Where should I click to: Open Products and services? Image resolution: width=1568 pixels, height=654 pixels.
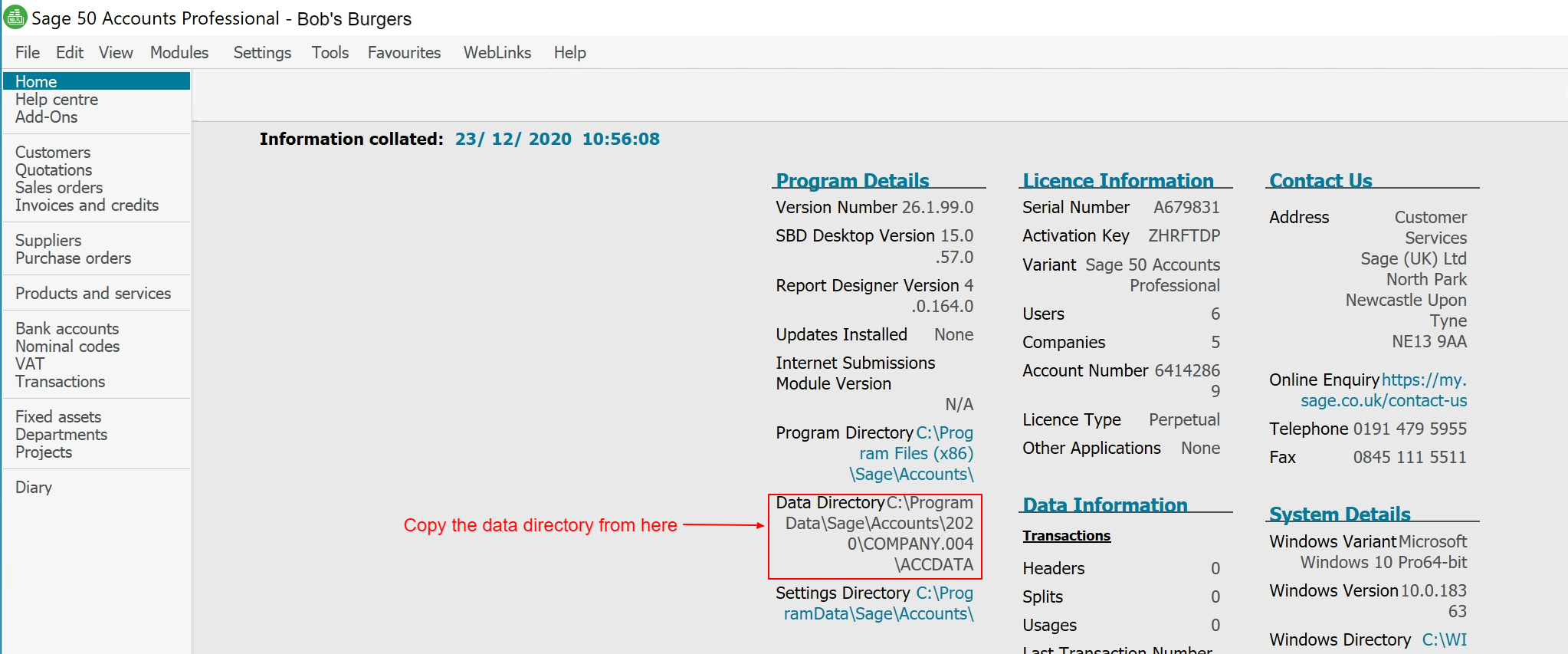[x=93, y=294]
